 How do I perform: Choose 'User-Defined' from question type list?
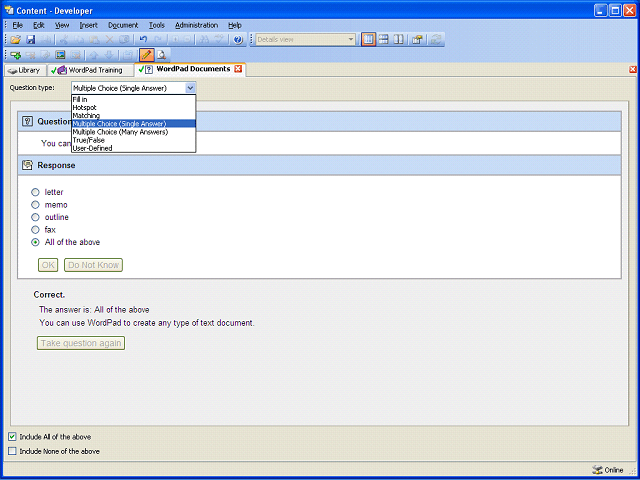click(133, 148)
